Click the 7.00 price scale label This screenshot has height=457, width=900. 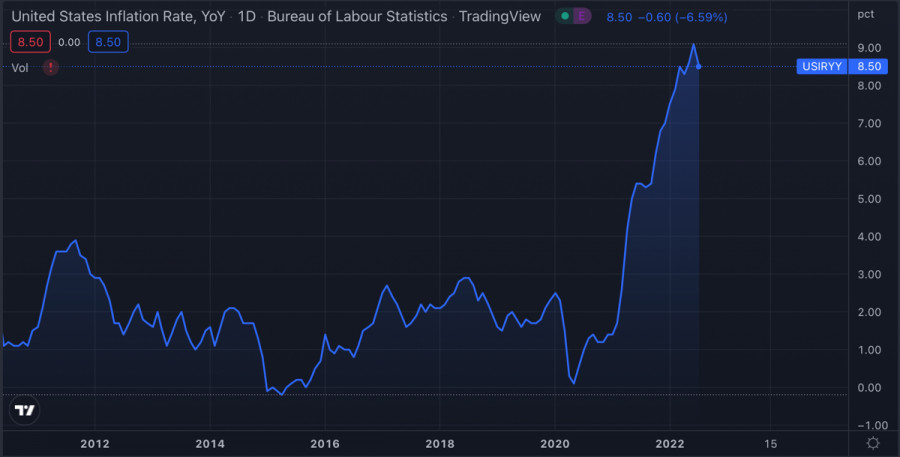(x=869, y=123)
